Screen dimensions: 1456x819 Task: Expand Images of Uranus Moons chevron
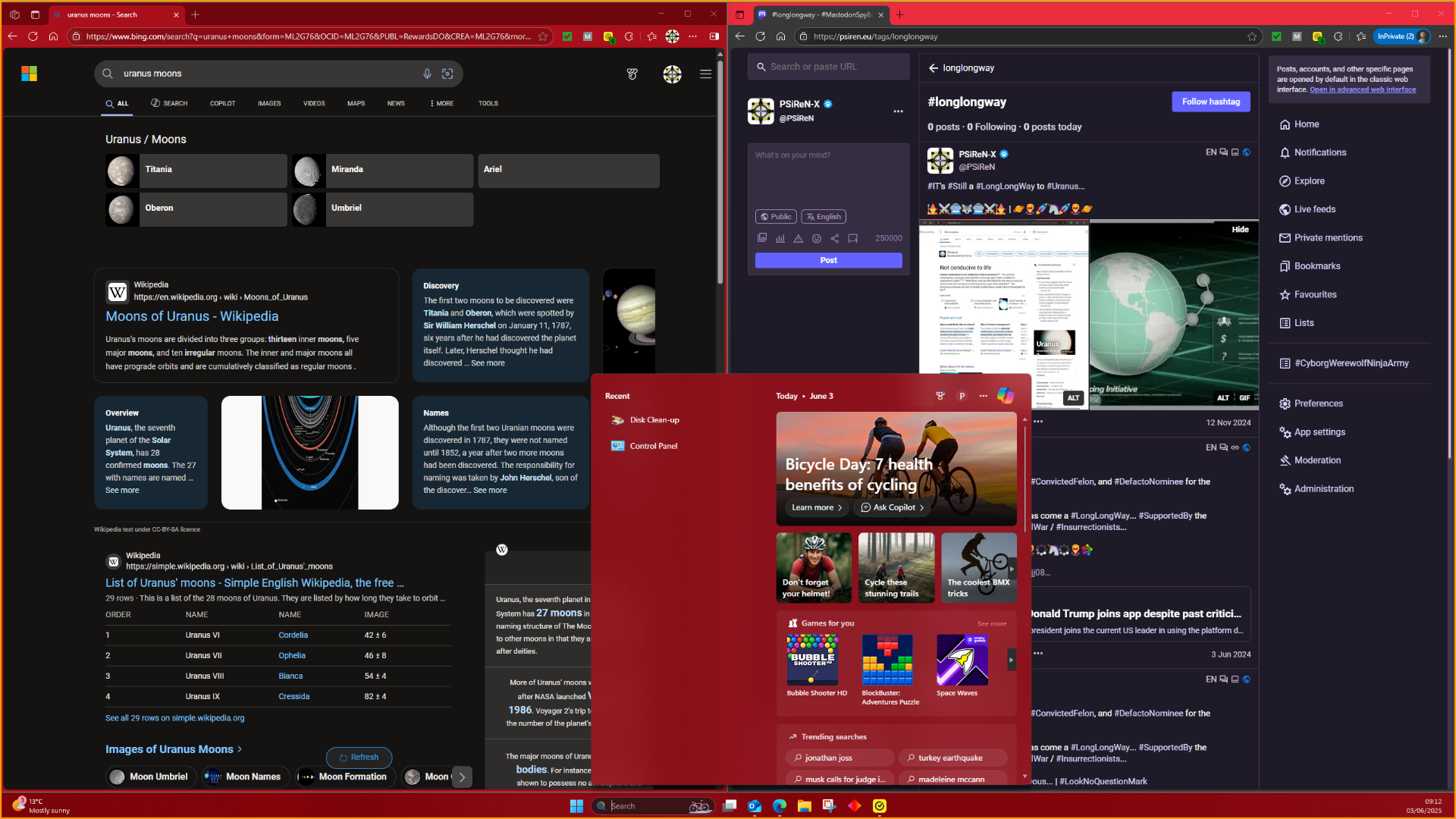pos(240,749)
